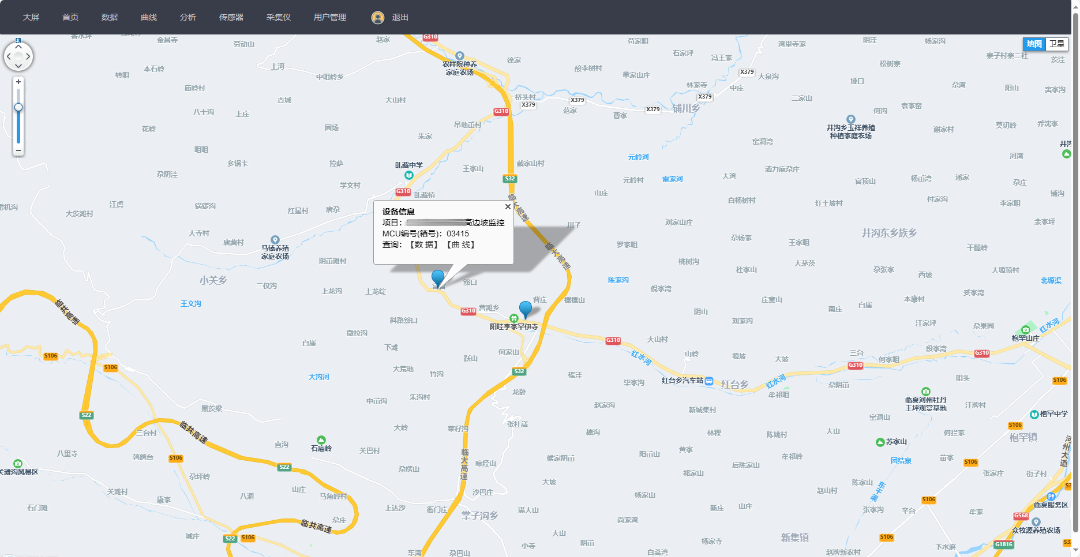
Task: Click the map zoom slider handle
Action: 19,107
